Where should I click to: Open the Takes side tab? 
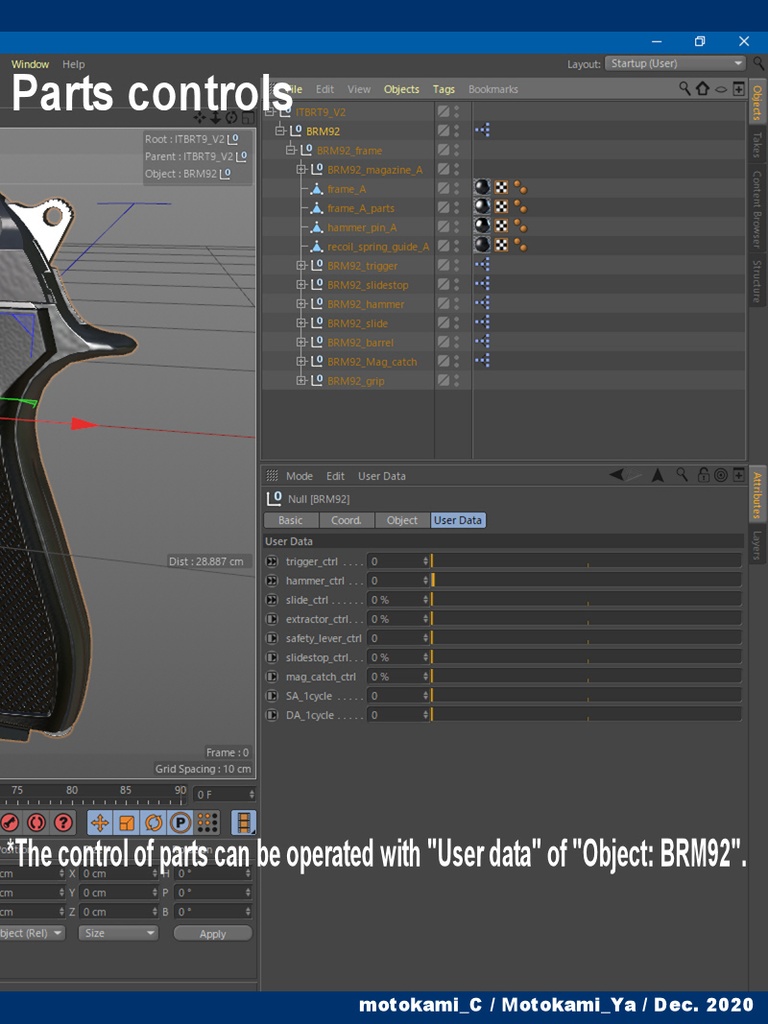756,144
